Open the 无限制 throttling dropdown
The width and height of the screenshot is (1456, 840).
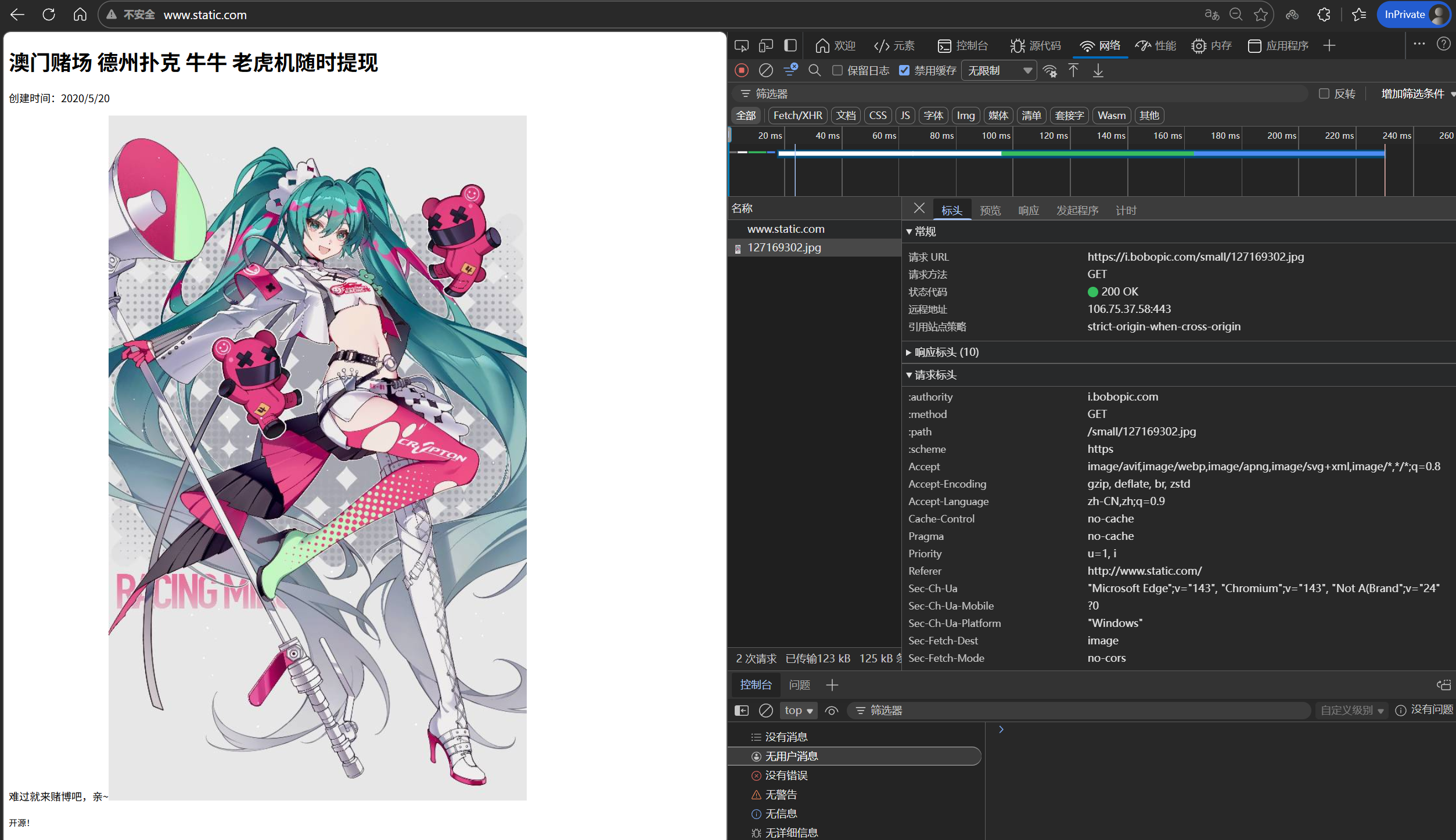pyautogui.click(x=999, y=71)
